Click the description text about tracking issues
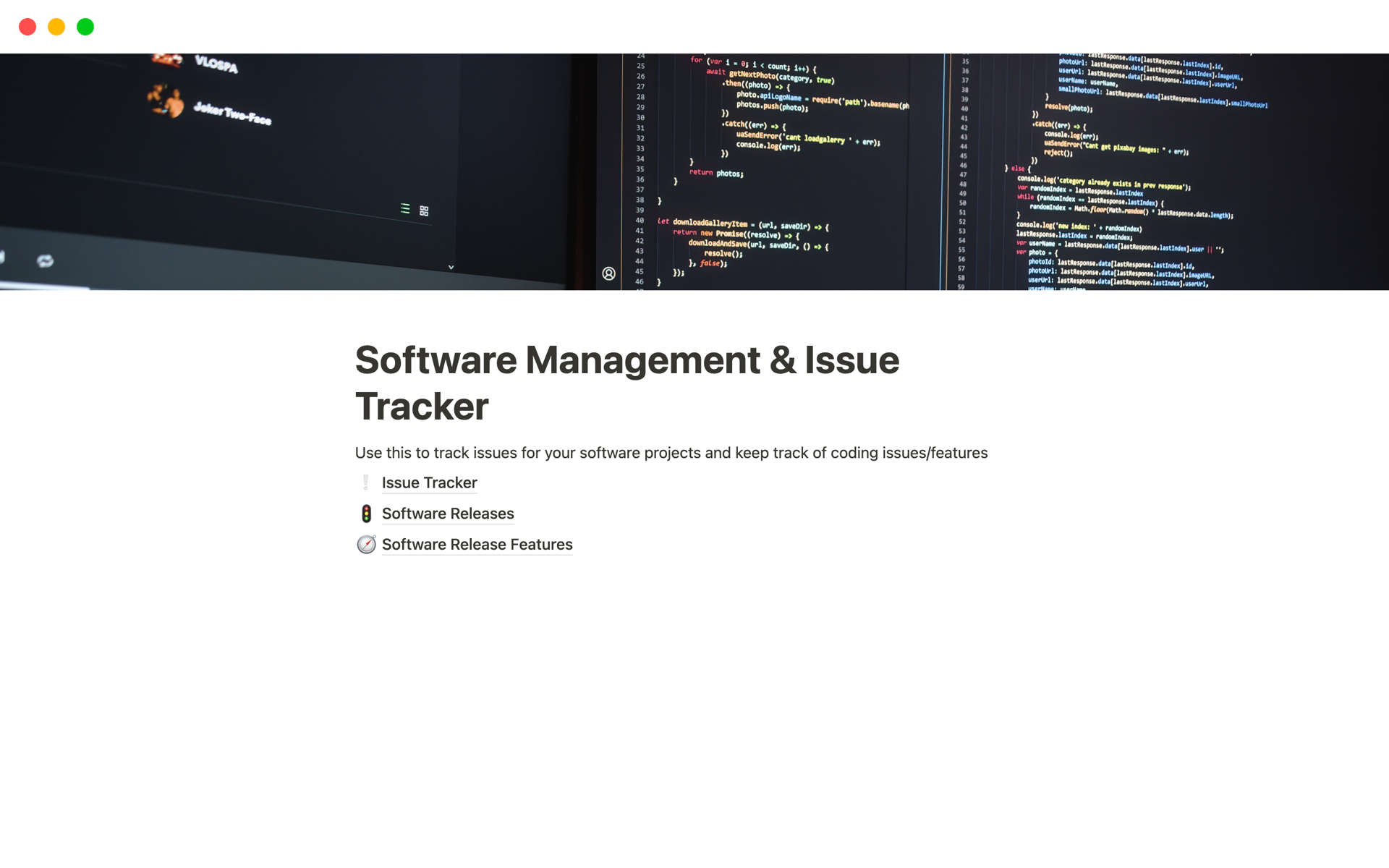Viewport: 1389px width, 868px height. pos(671,453)
